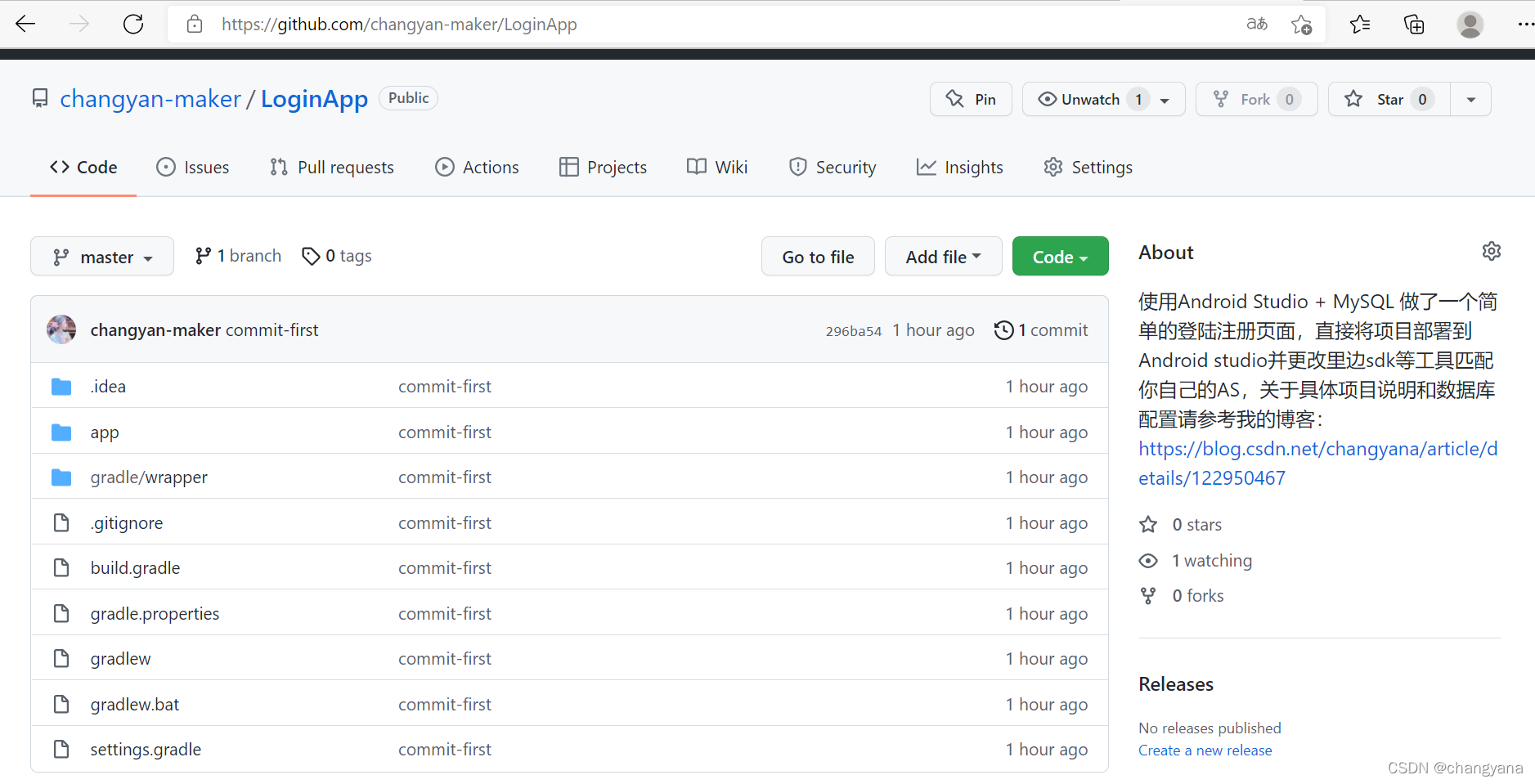Open the browser profile avatar
Image resolution: width=1535 pixels, height=784 pixels.
coord(1470,25)
